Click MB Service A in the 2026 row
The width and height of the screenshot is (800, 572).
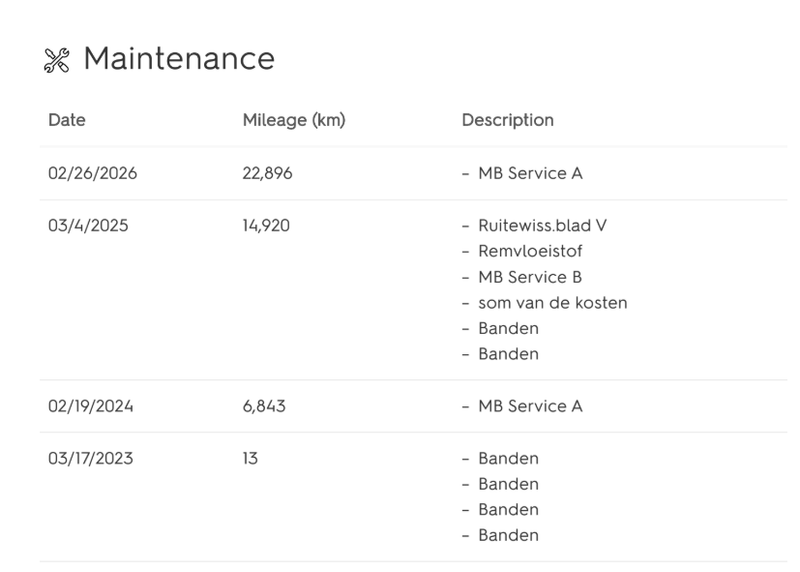(529, 173)
